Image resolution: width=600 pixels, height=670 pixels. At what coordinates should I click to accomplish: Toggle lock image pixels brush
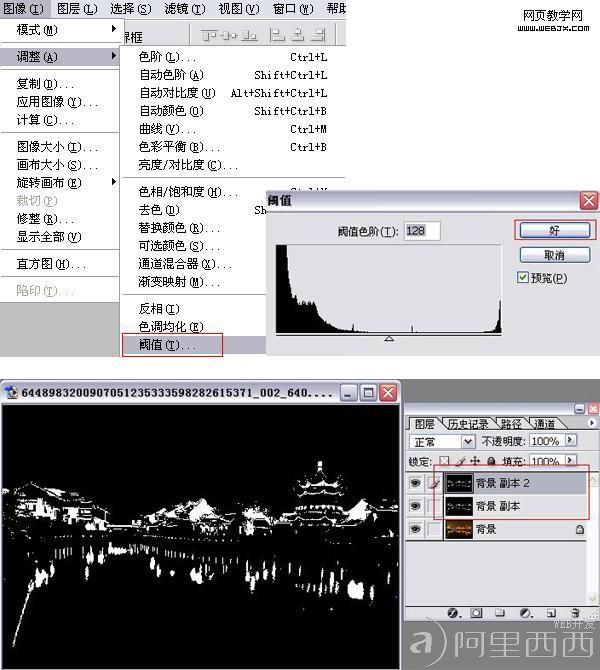click(461, 461)
